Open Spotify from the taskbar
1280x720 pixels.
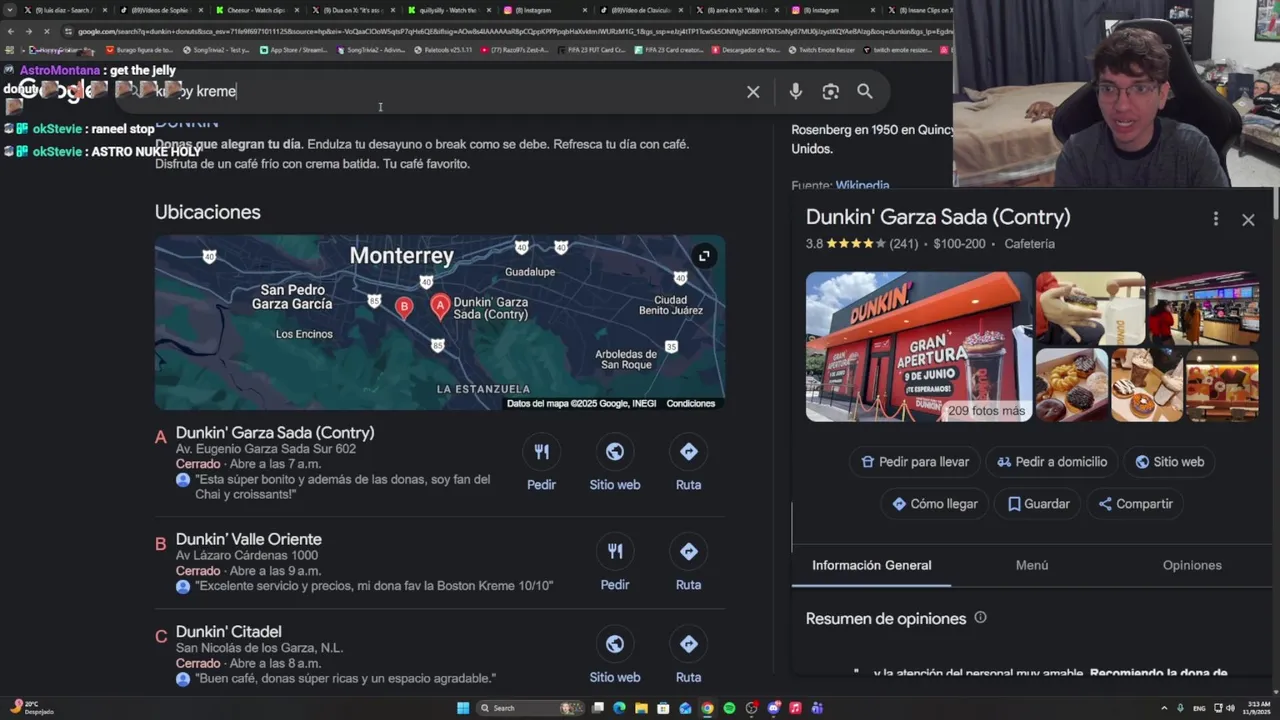coord(729,708)
